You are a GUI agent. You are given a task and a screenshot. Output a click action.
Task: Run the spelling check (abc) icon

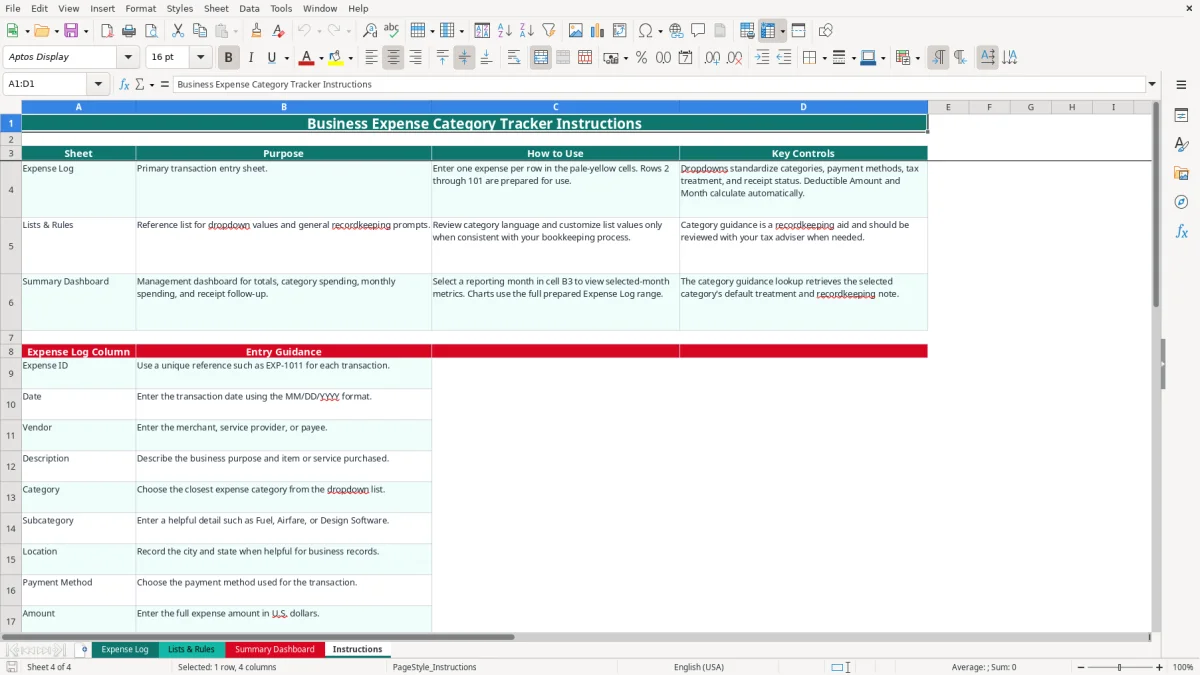click(x=392, y=31)
